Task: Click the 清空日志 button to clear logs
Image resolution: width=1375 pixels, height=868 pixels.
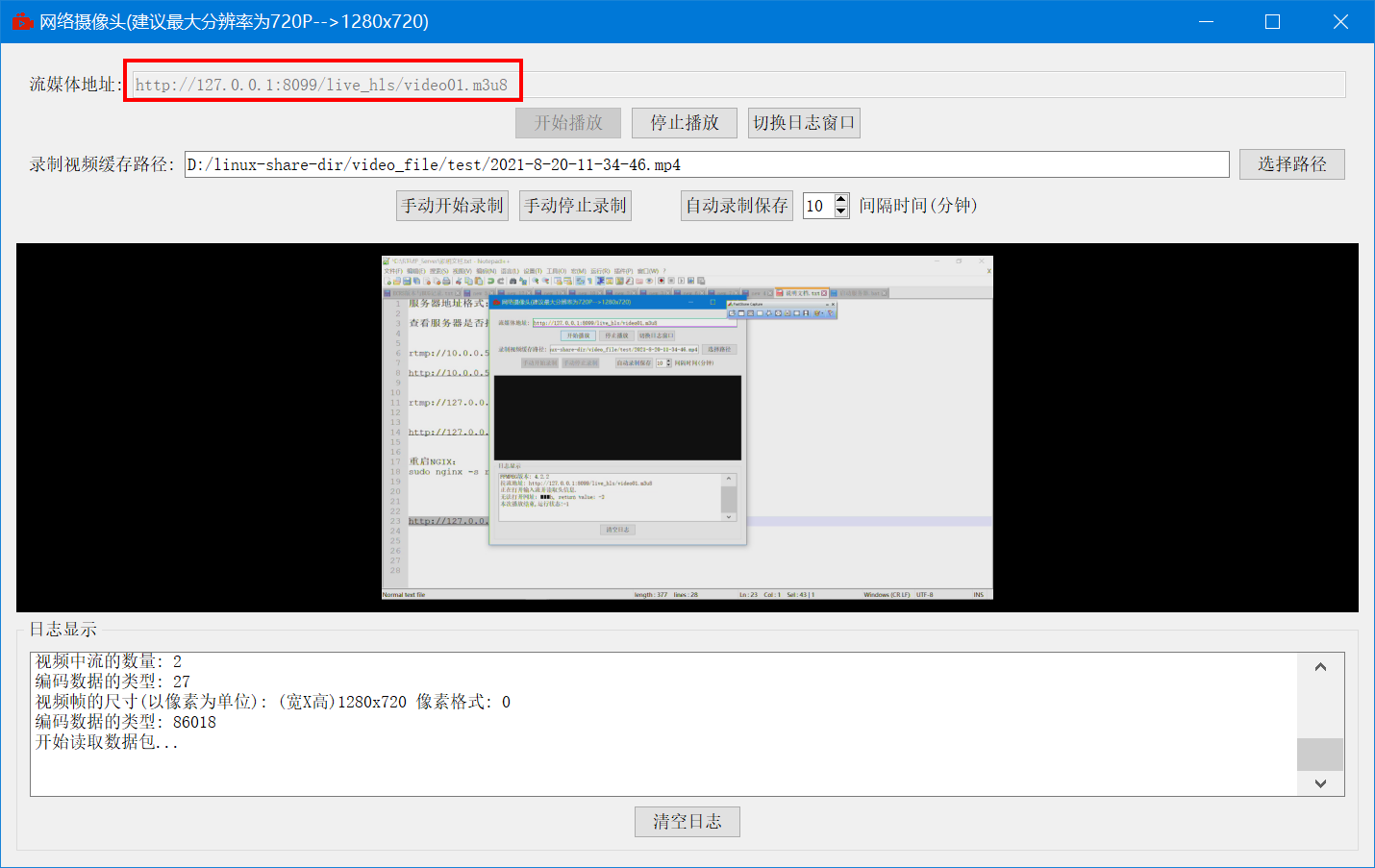Action: click(687, 821)
